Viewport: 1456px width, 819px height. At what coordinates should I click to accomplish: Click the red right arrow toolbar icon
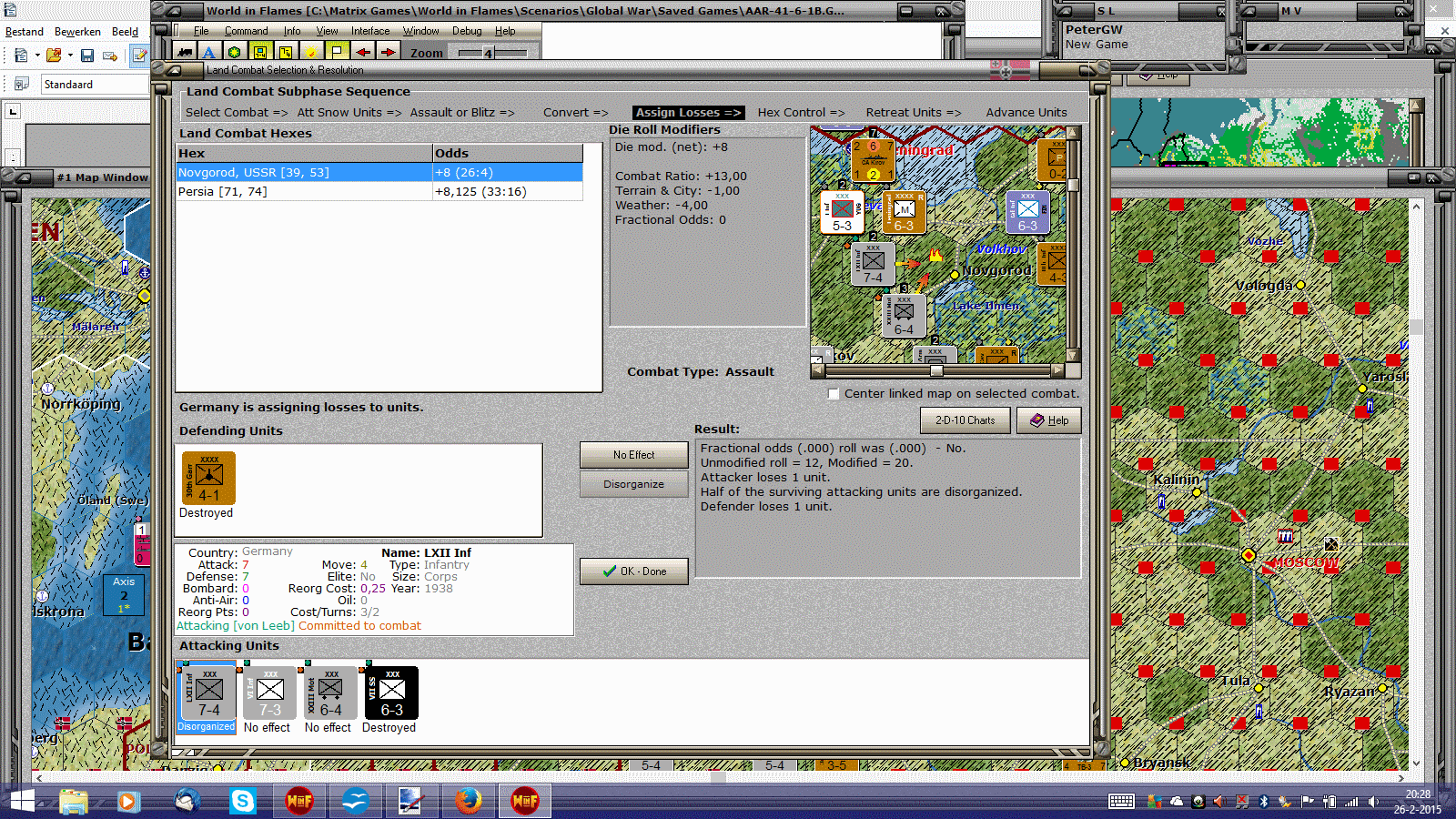pos(388,52)
